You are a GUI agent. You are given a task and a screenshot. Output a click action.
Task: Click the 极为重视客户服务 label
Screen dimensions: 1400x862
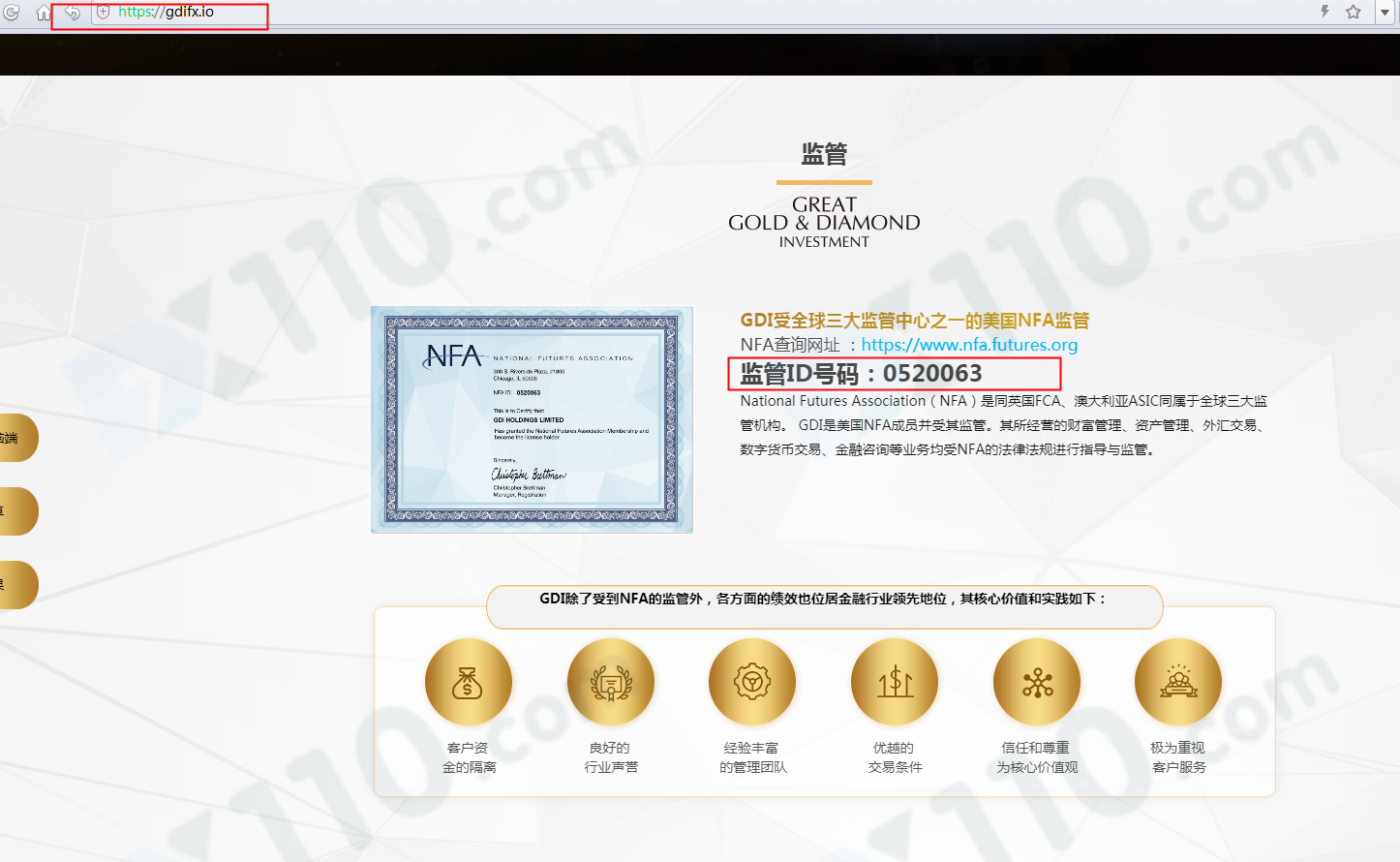[1178, 757]
